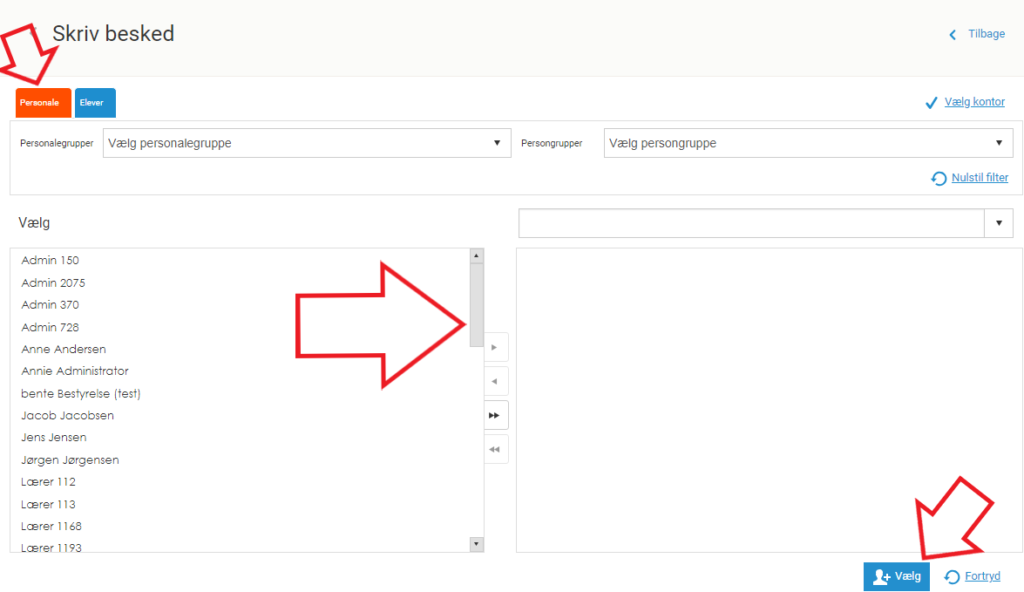
Task: Select Anne Andersen in the list
Action: coord(63,349)
